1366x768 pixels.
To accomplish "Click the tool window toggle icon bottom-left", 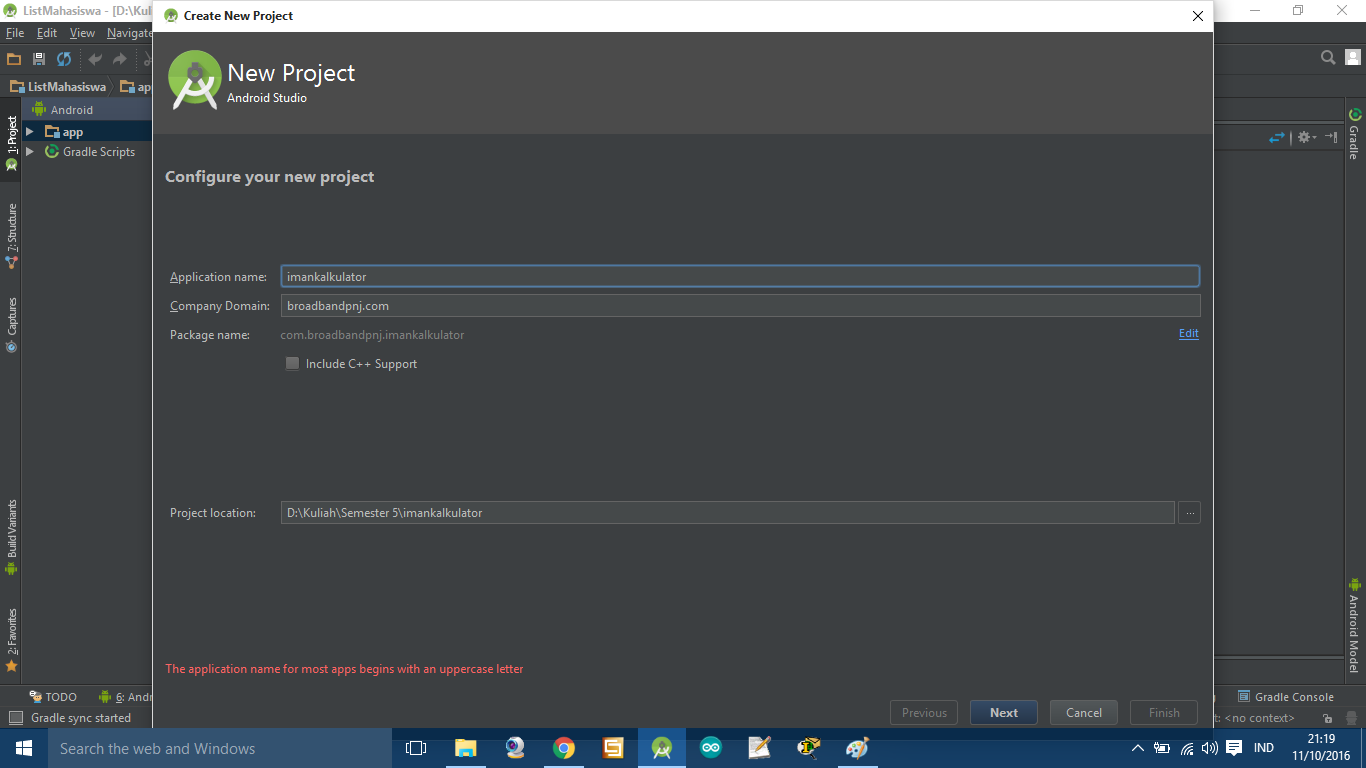I will (x=15, y=718).
